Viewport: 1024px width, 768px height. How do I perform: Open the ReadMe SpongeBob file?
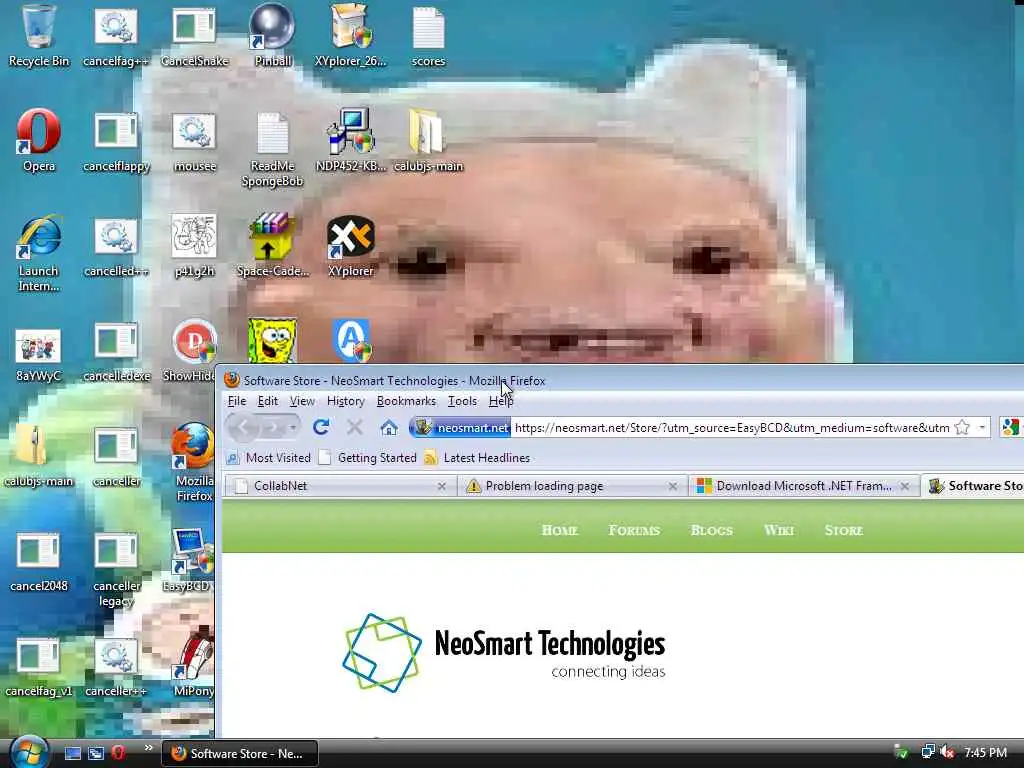point(272,132)
